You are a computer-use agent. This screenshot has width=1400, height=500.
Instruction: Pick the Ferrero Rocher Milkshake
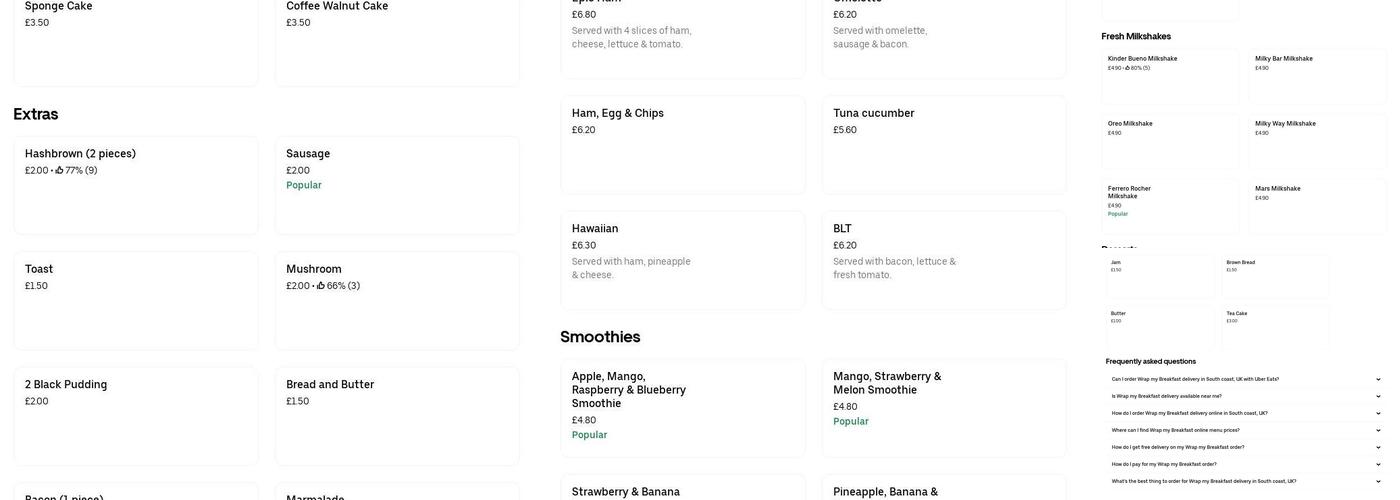(x=1170, y=205)
